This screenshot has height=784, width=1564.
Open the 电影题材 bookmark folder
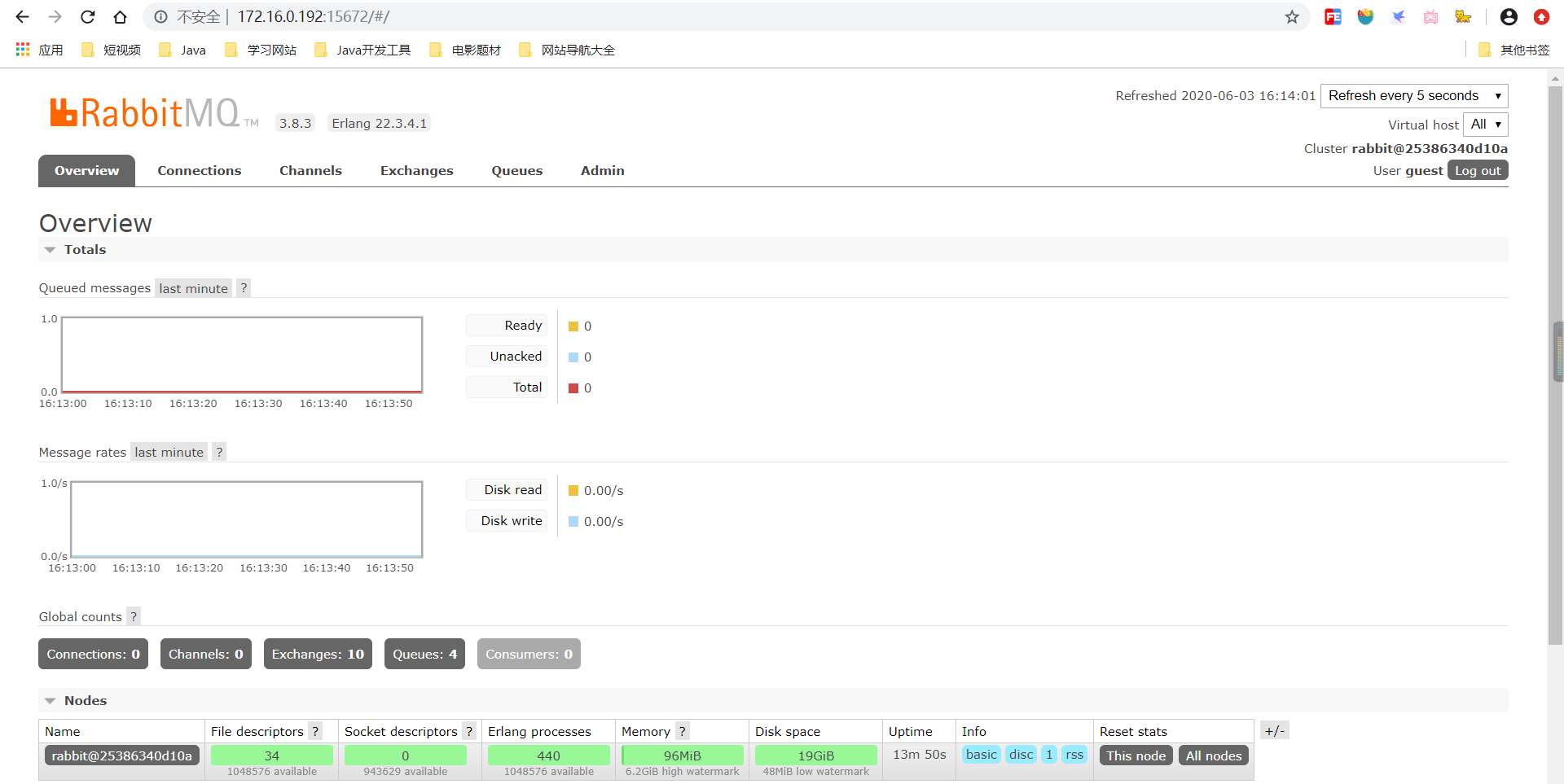pyautogui.click(x=465, y=50)
